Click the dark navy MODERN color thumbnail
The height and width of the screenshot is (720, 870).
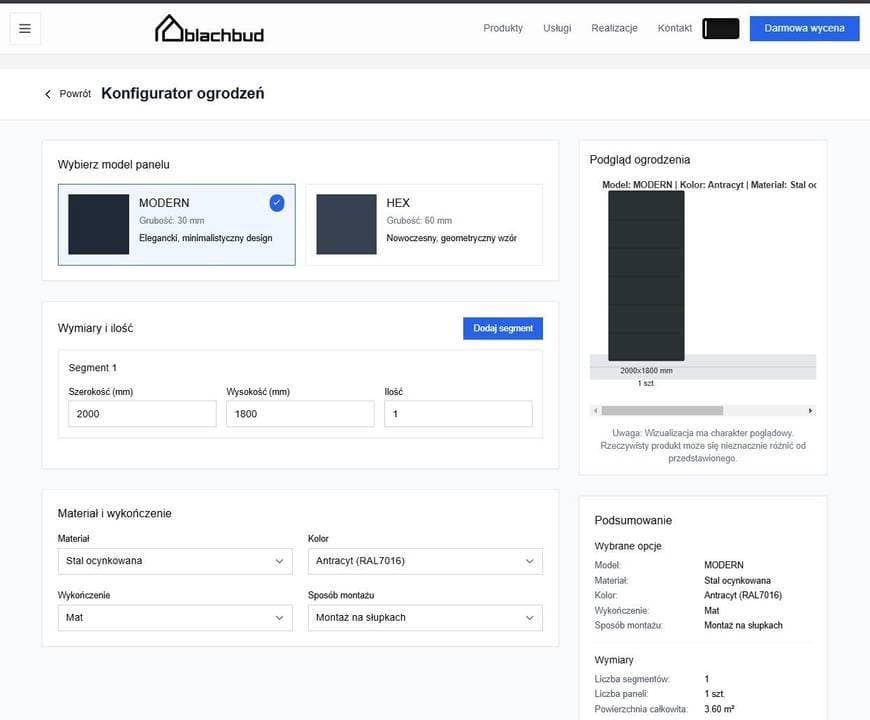tap(99, 224)
